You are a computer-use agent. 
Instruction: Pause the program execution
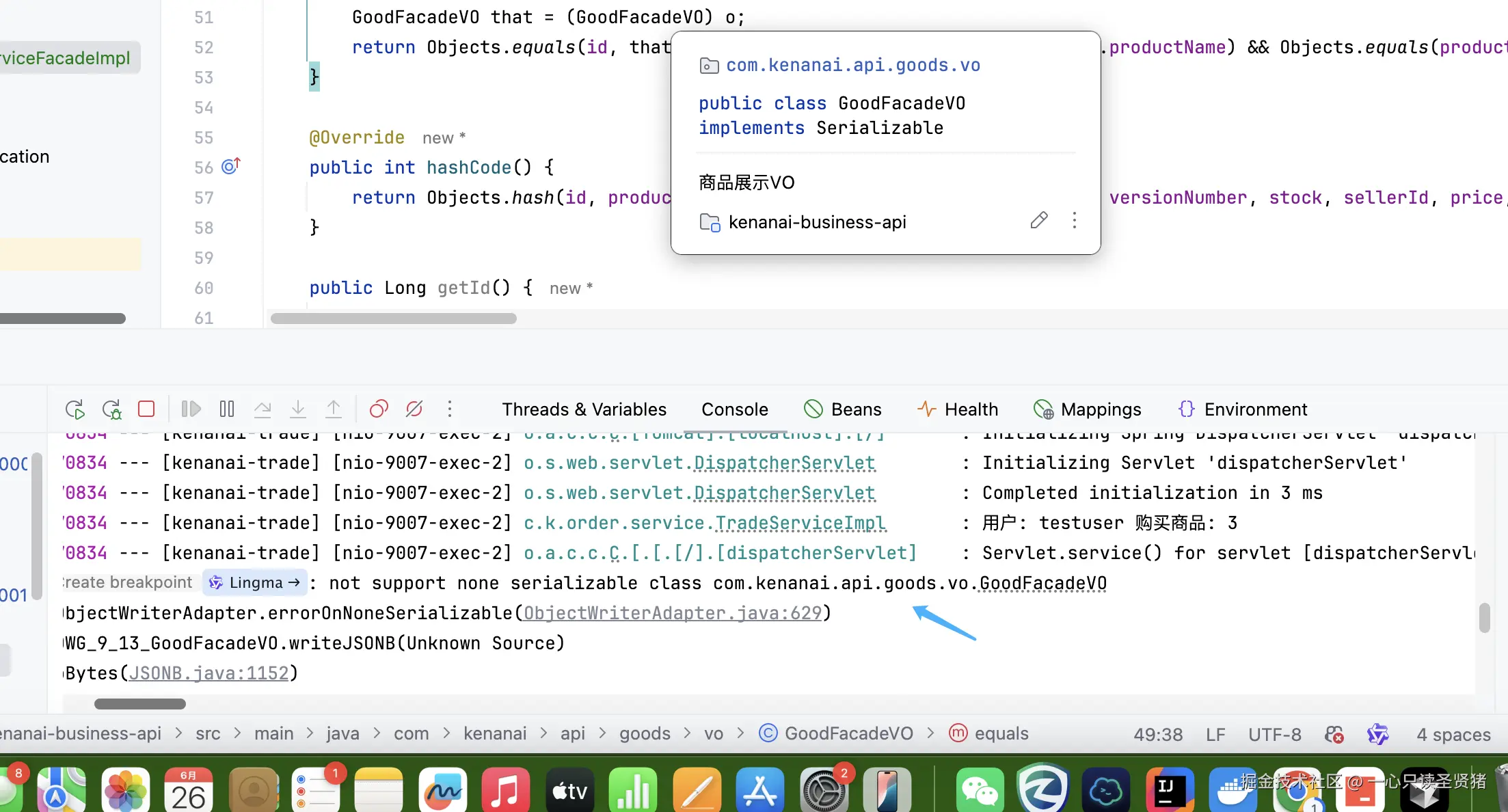point(227,409)
